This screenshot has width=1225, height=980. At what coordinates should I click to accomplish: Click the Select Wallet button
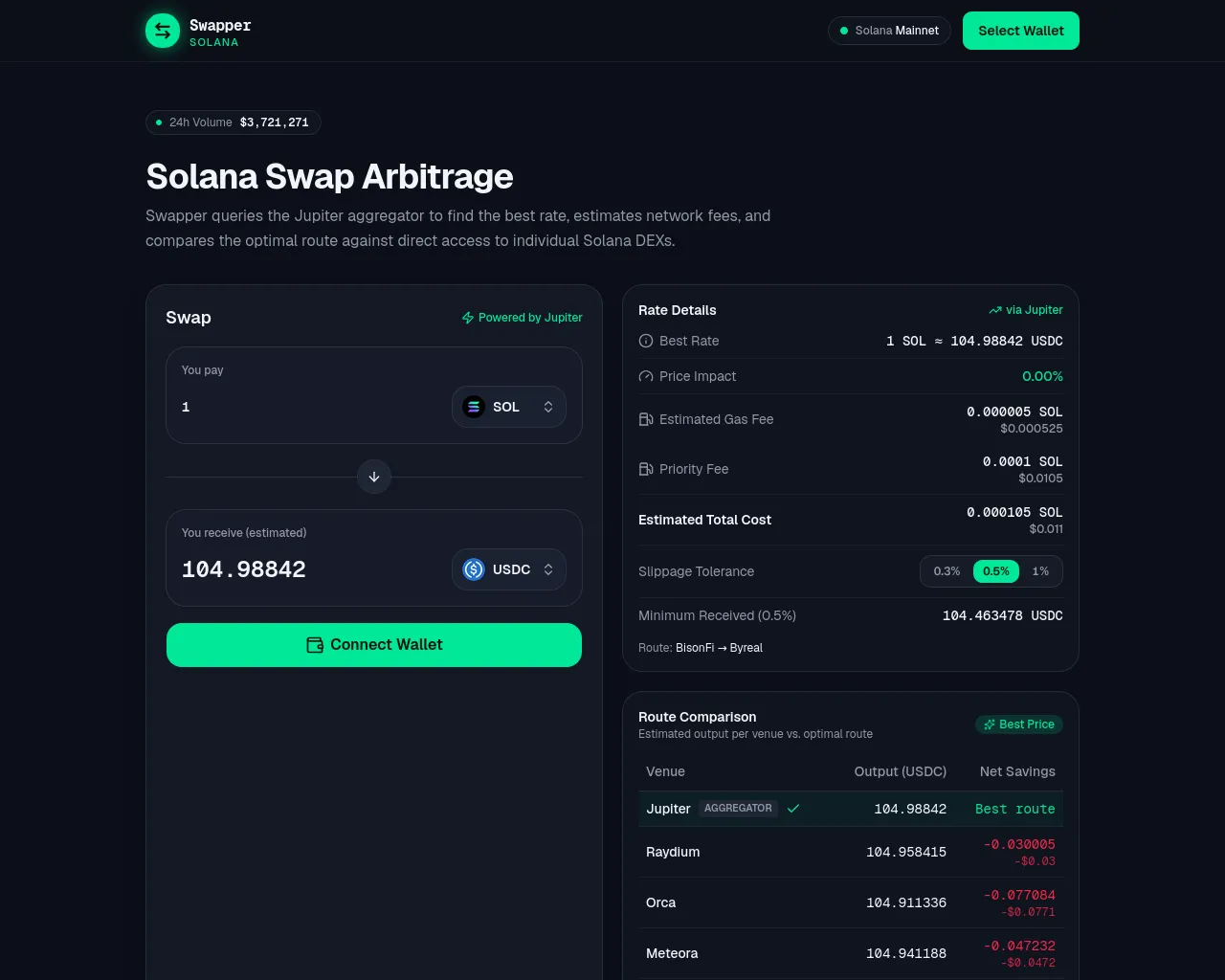[1021, 31]
